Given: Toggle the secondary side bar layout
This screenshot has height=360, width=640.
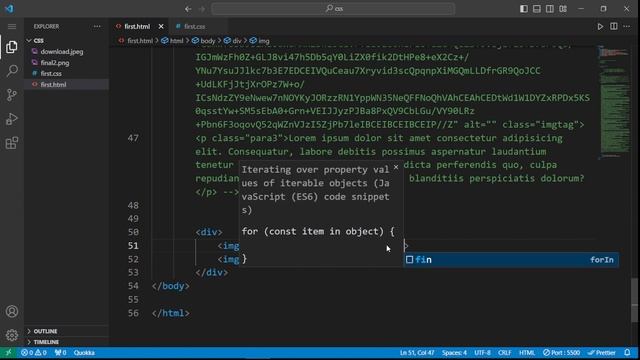Looking at the screenshot, I should 550,9.
